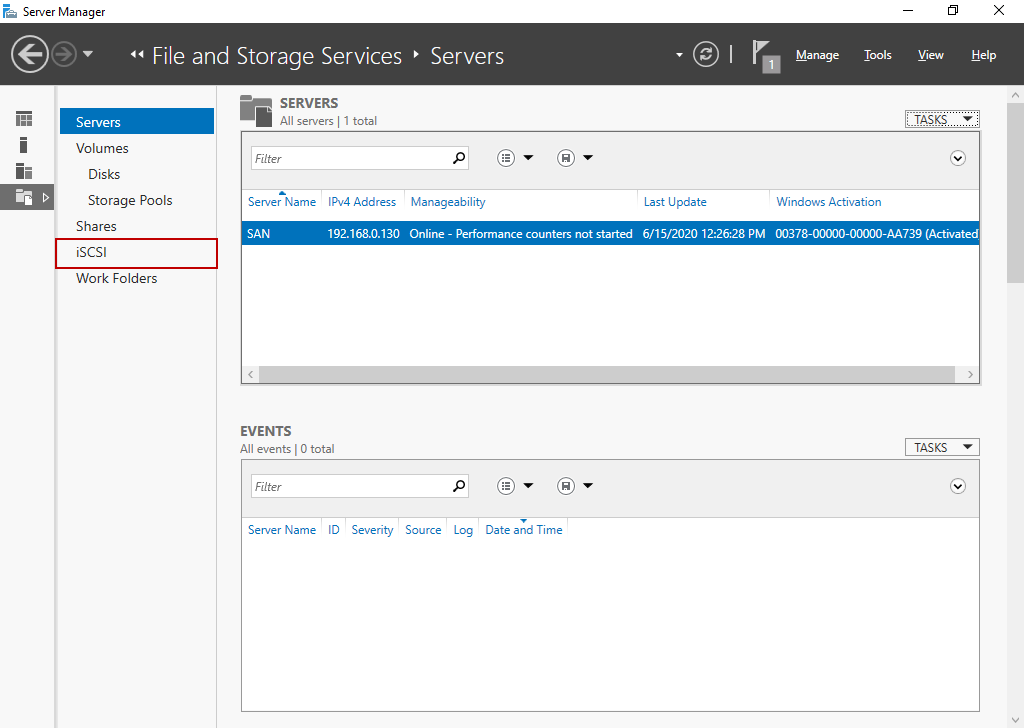
Task: Open saved queries dropdown in Events
Action: (x=575, y=486)
